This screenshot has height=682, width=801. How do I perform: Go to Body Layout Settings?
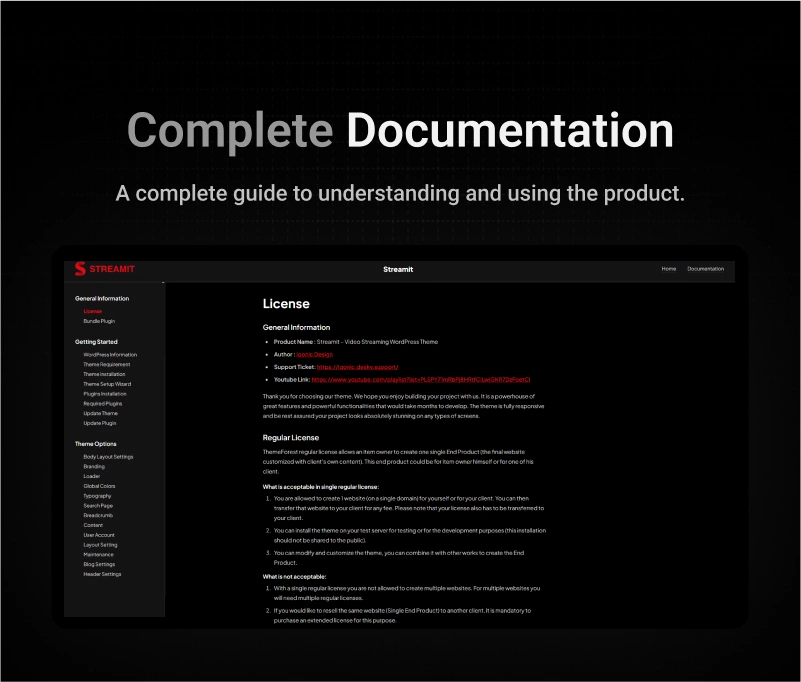coord(108,457)
